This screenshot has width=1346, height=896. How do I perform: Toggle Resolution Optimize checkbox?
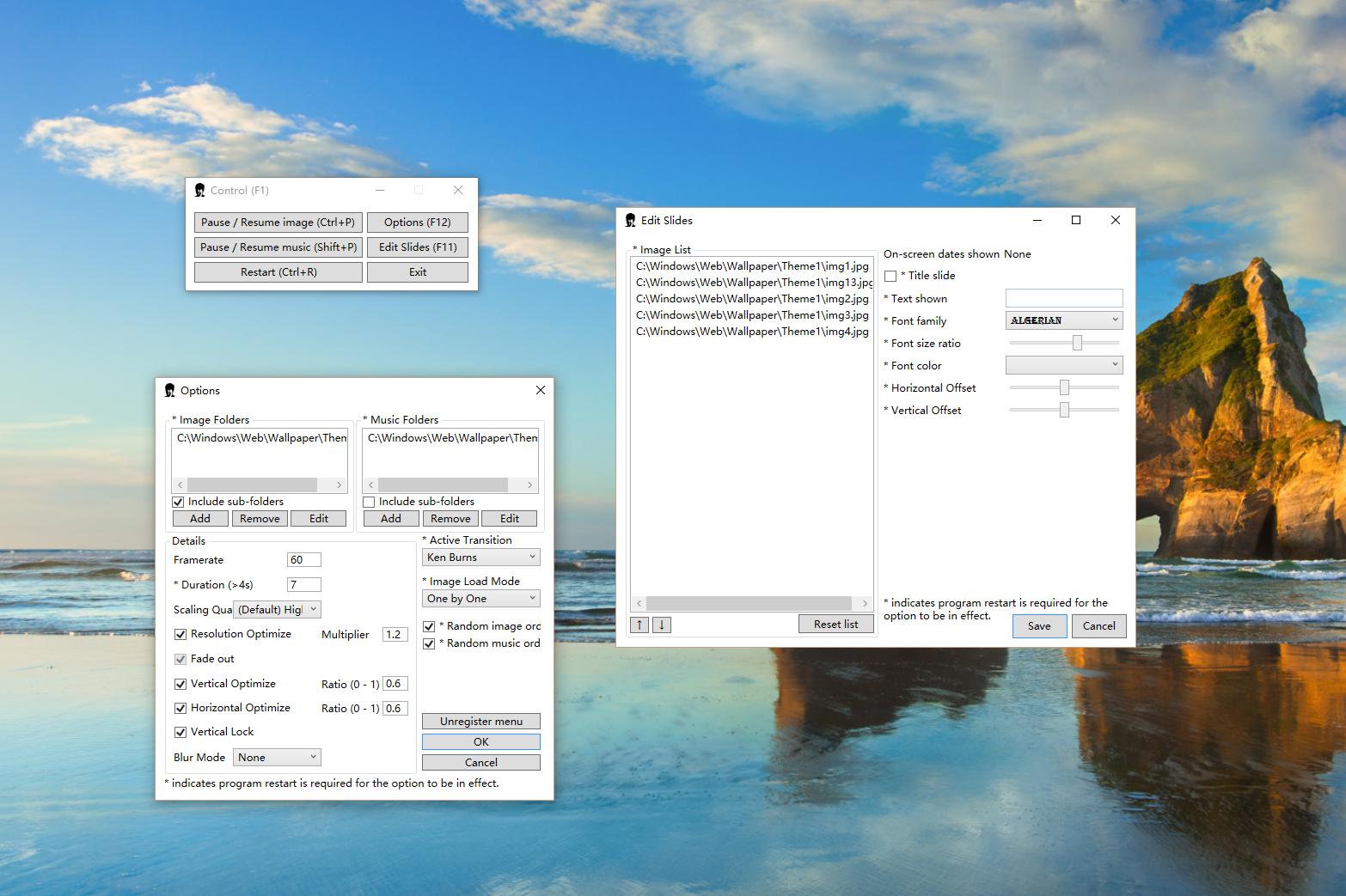point(180,634)
